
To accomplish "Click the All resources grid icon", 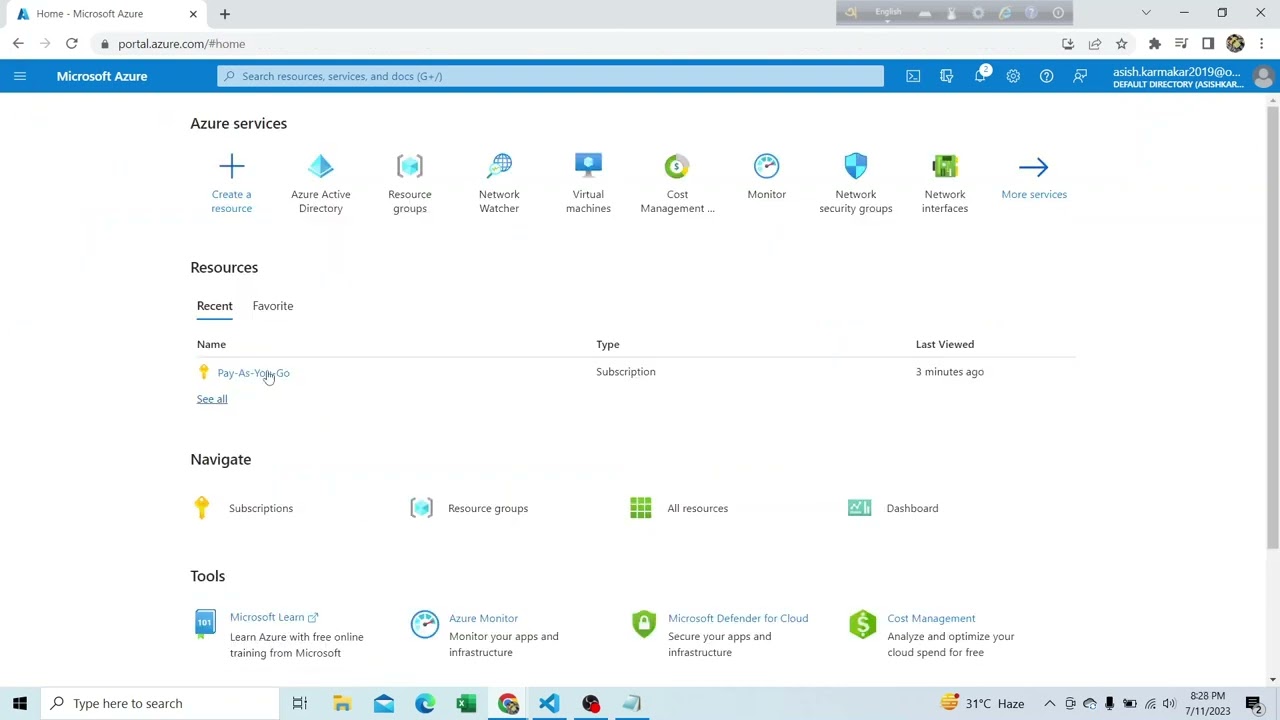I will pos(641,508).
